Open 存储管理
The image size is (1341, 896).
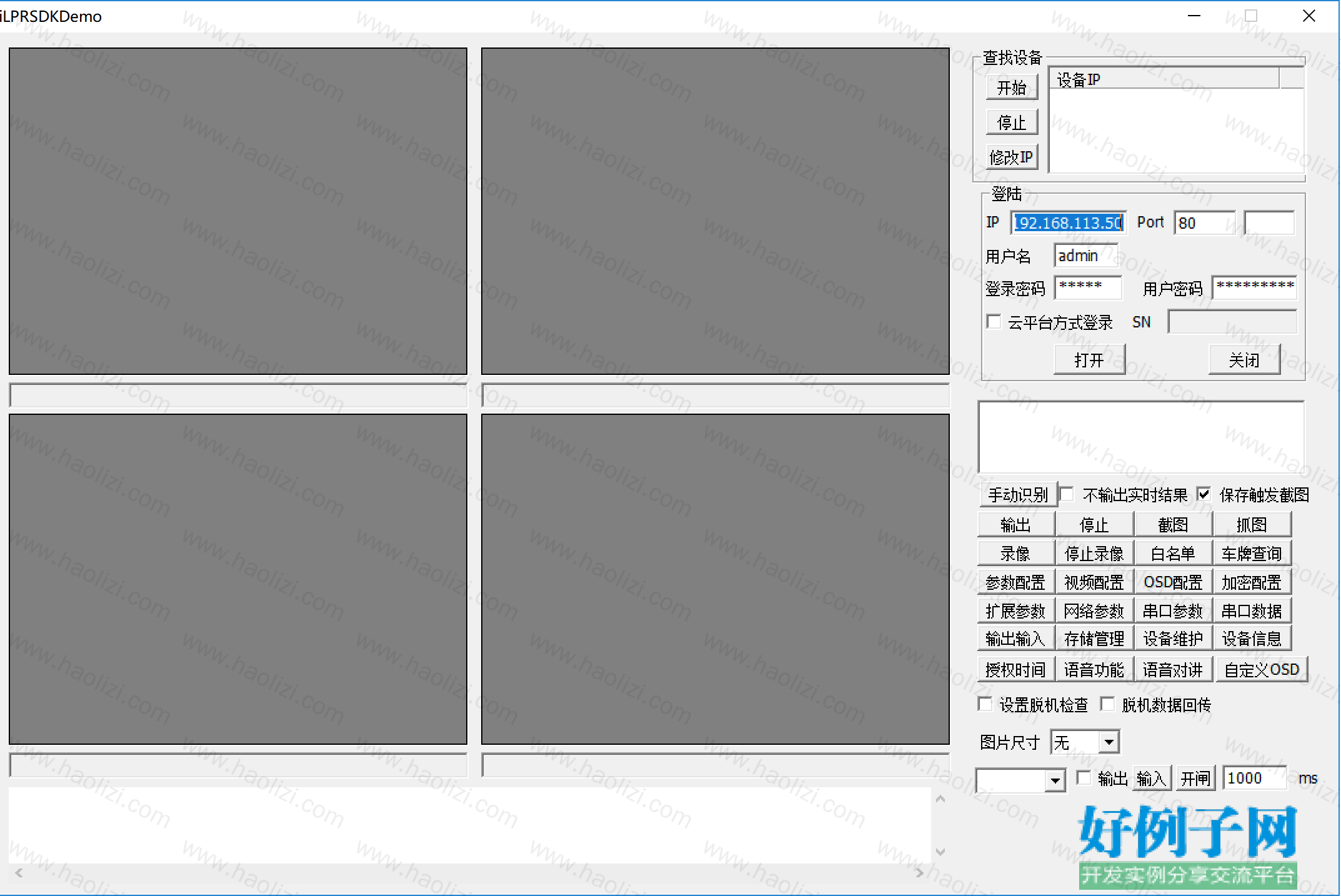click(x=1095, y=638)
